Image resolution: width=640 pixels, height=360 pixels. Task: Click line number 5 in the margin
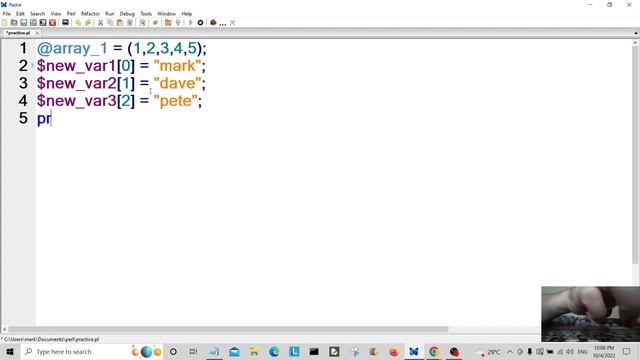[x=23, y=118]
